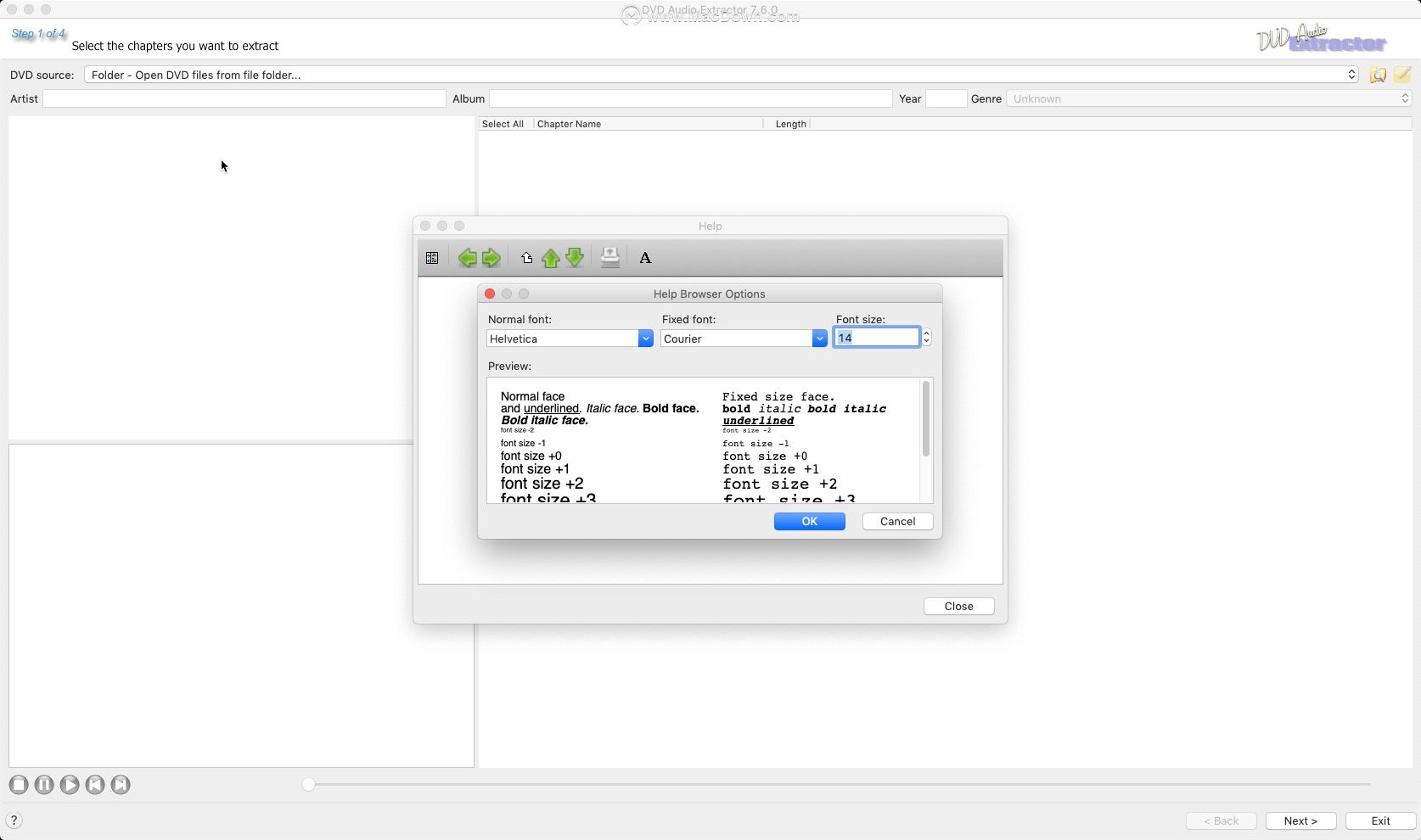The height and width of the screenshot is (840, 1421).
Task: Click the home arrow icon in Help toolbar
Action: [x=525, y=257]
